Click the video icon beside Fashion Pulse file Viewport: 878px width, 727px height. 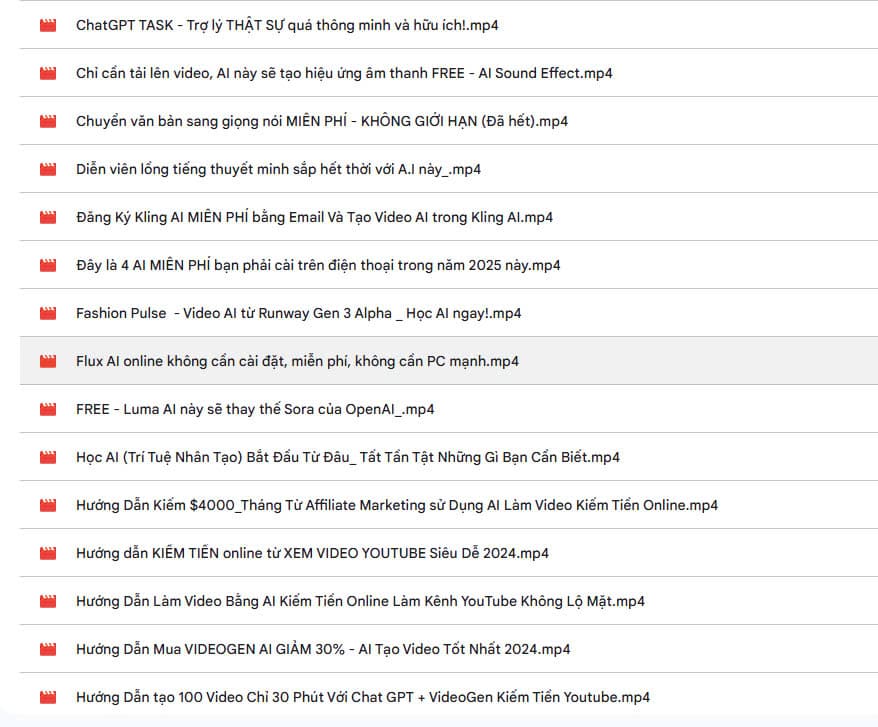tap(48, 313)
